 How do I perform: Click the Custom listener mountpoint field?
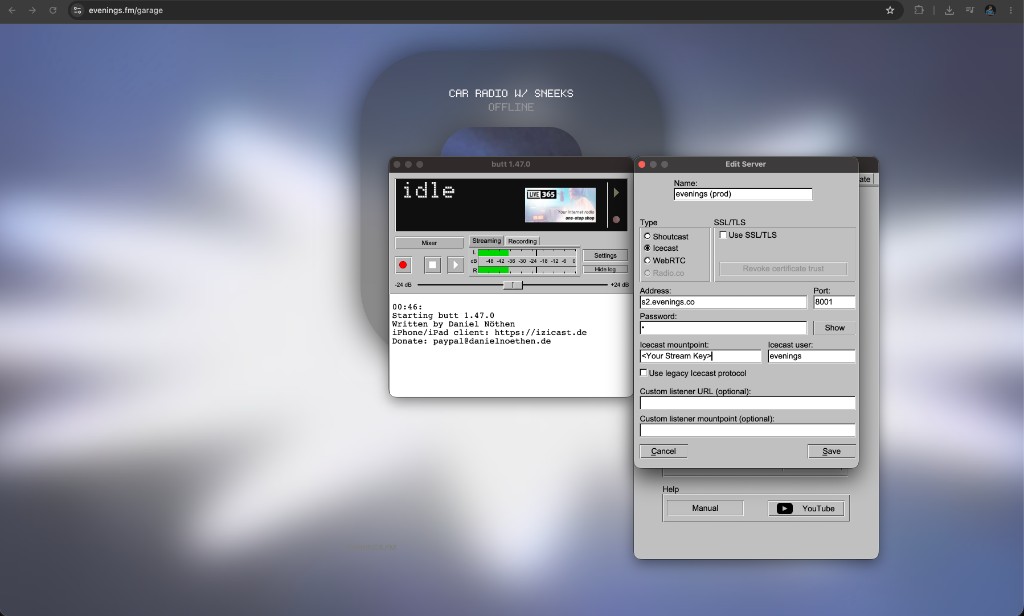(x=747, y=430)
